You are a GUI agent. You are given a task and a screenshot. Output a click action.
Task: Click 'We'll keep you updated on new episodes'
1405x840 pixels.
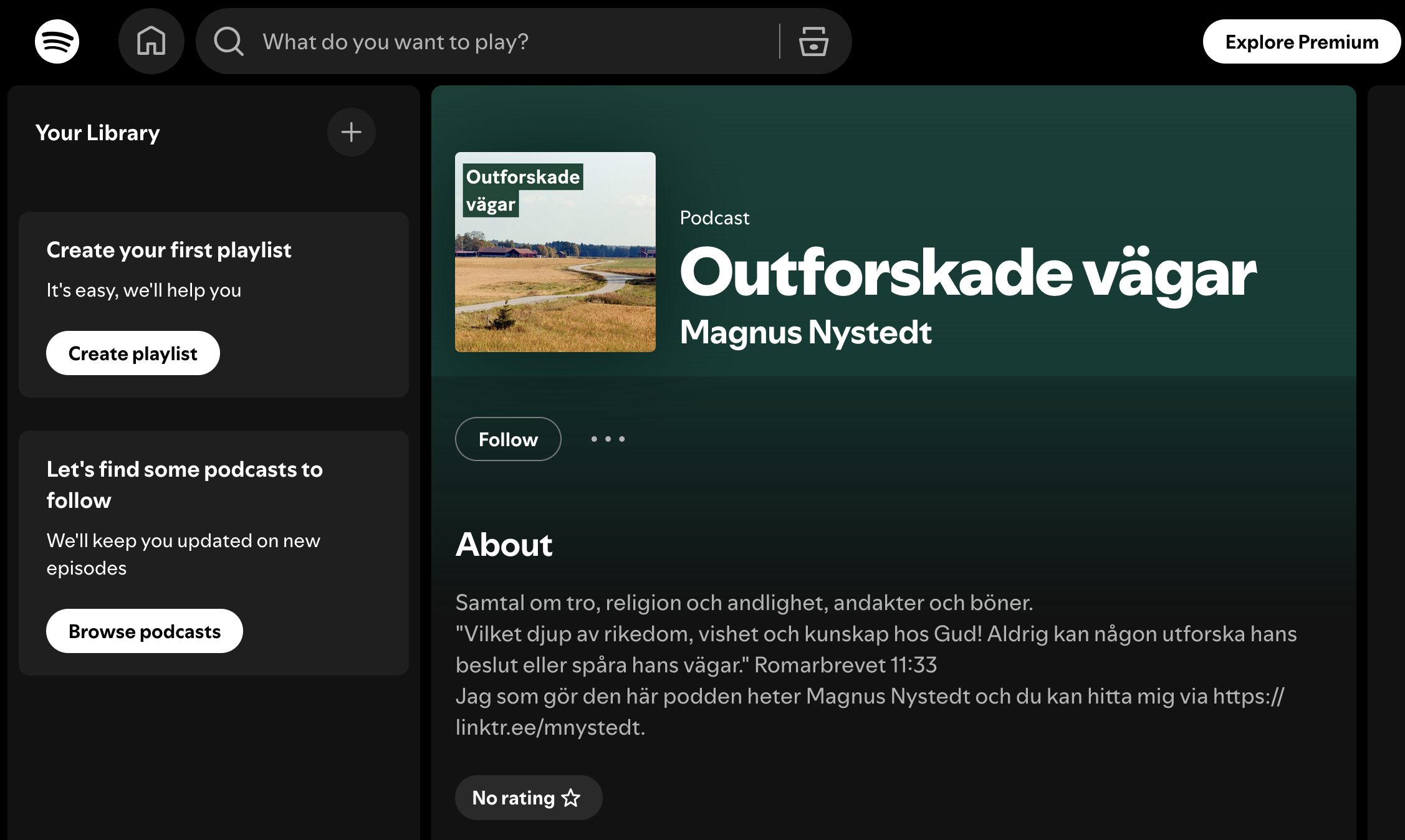coord(183,554)
